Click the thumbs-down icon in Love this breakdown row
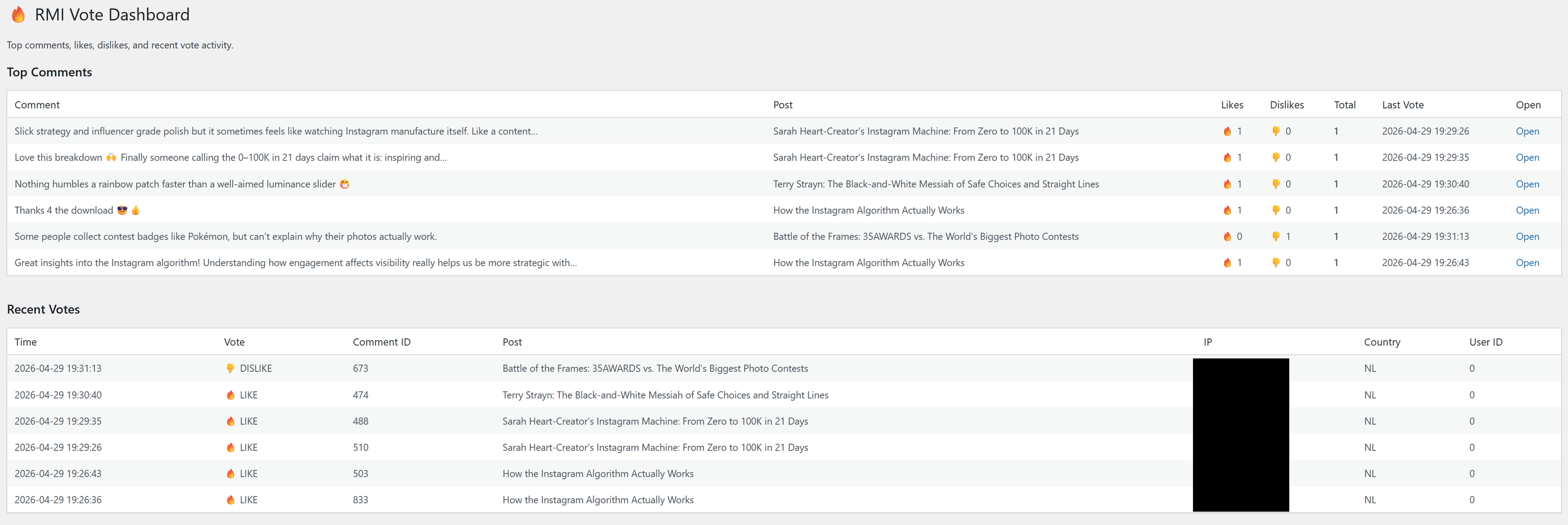 click(x=1276, y=158)
